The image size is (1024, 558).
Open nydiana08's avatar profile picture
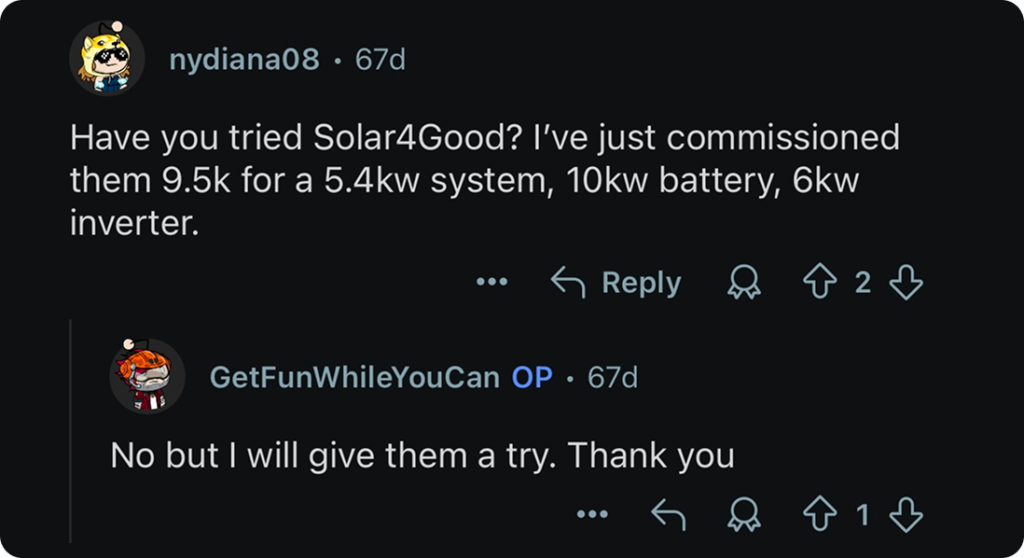107,59
